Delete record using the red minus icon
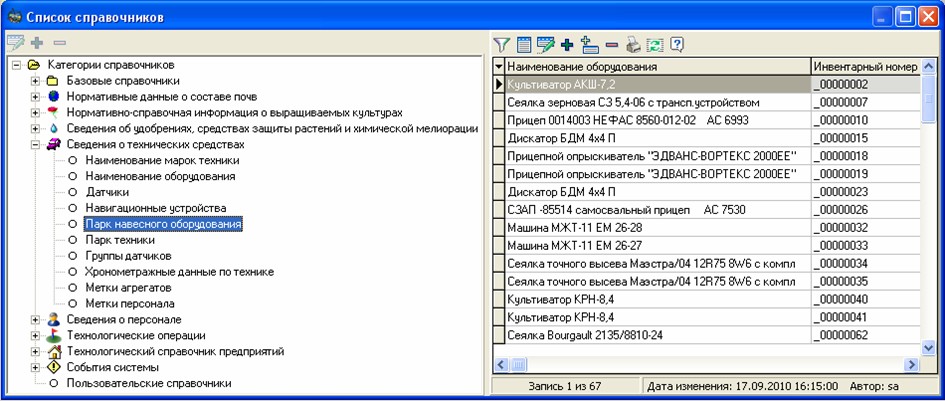 [x=611, y=44]
